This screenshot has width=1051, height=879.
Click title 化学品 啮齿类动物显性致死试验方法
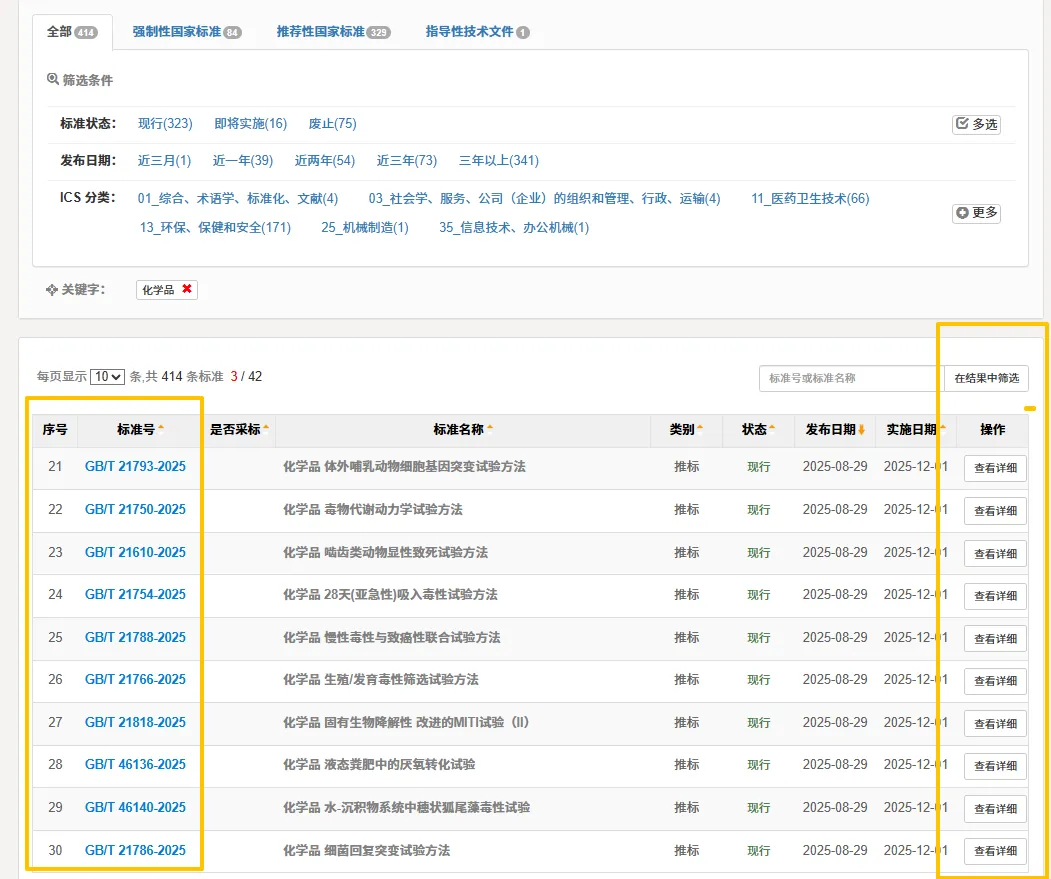coord(385,552)
